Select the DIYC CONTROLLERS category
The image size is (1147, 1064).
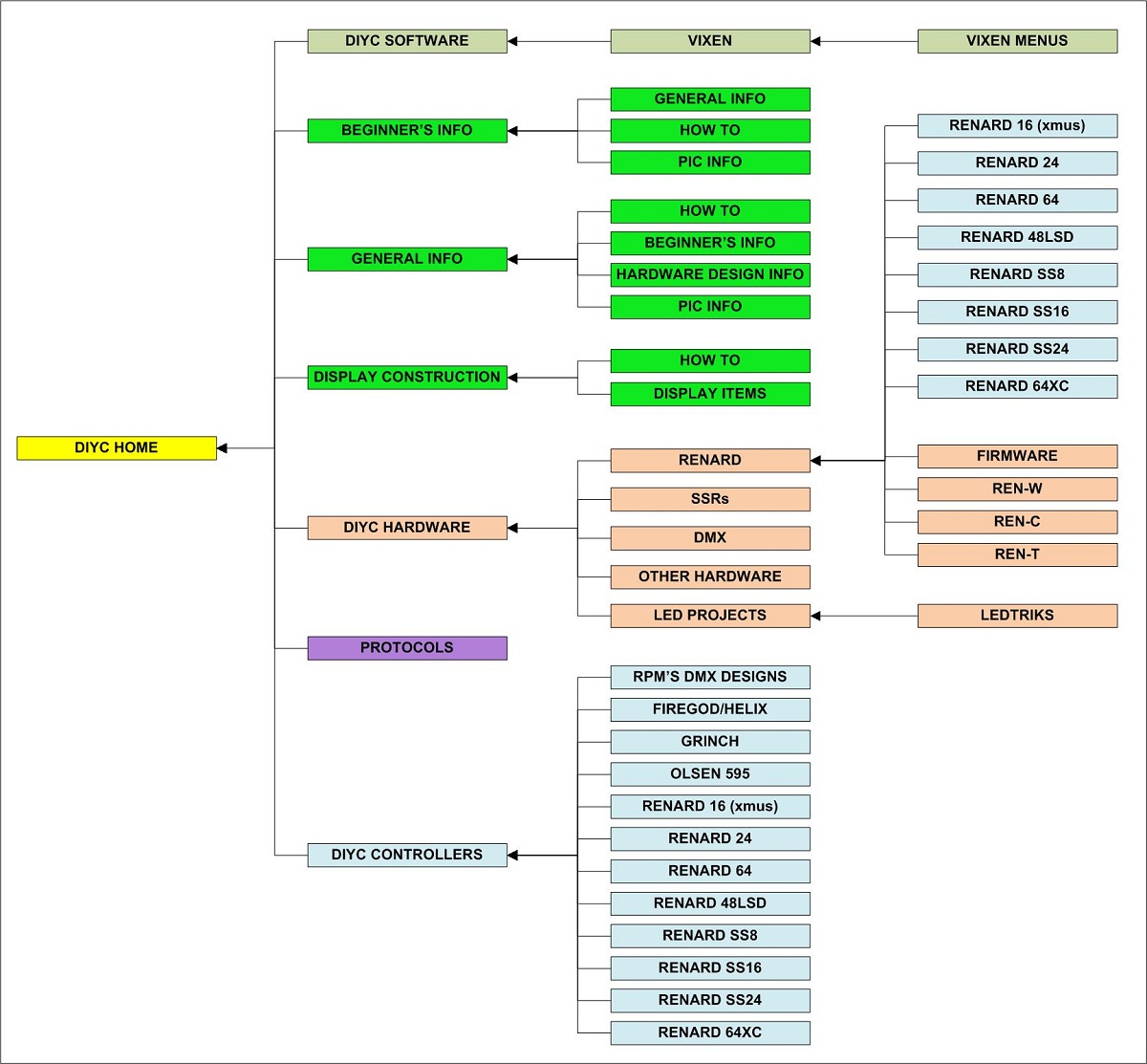coord(407,855)
